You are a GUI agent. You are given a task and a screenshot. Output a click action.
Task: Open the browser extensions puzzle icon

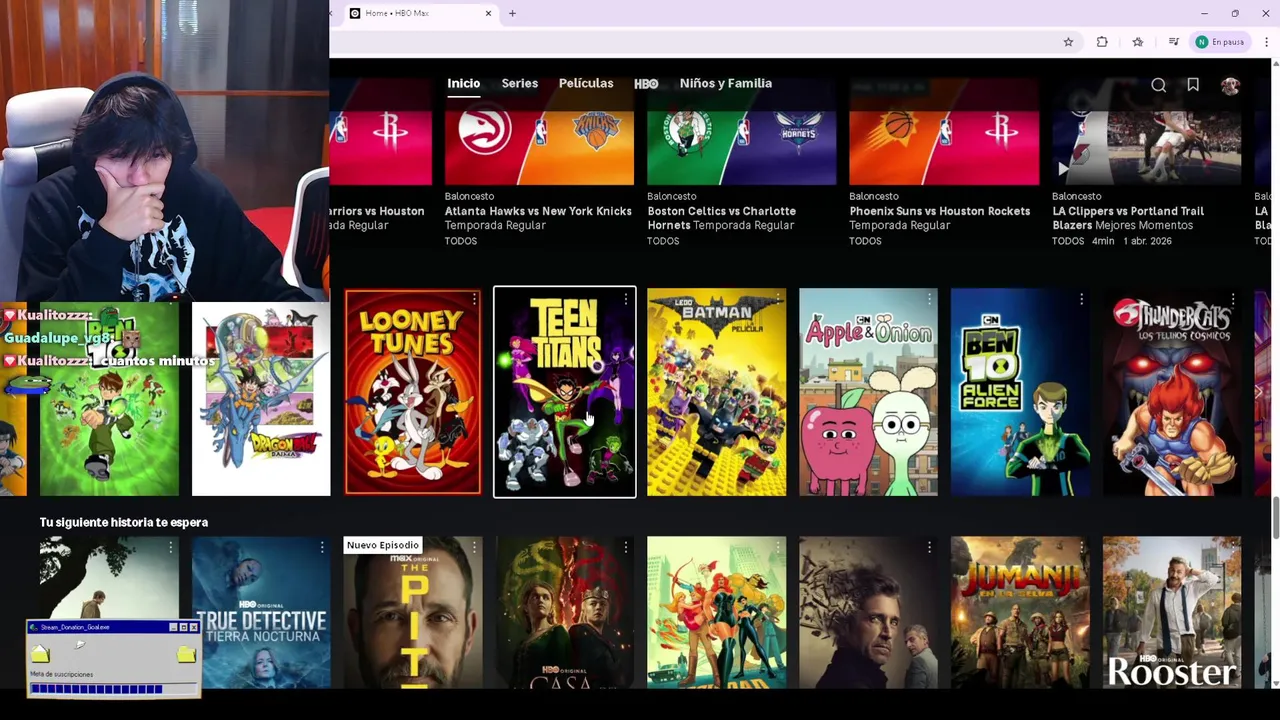pyautogui.click(x=1102, y=42)
